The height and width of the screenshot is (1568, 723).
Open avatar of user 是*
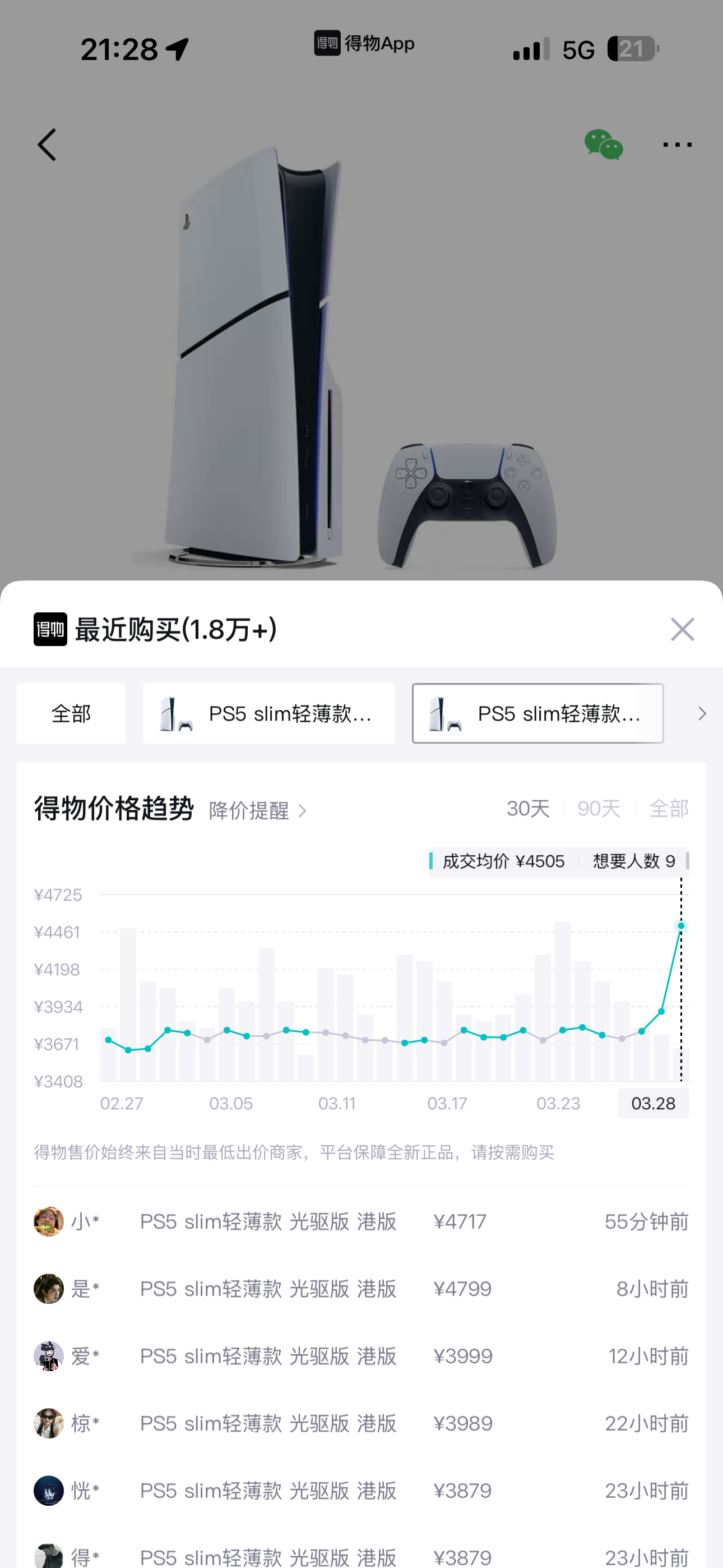coord(49,1289)
